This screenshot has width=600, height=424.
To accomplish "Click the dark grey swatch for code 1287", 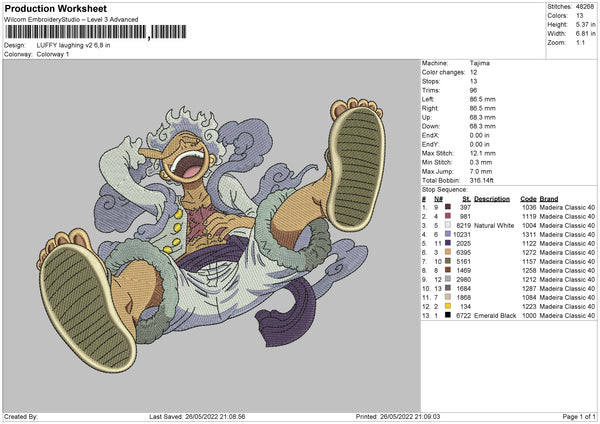I will (x=448, y=288).
